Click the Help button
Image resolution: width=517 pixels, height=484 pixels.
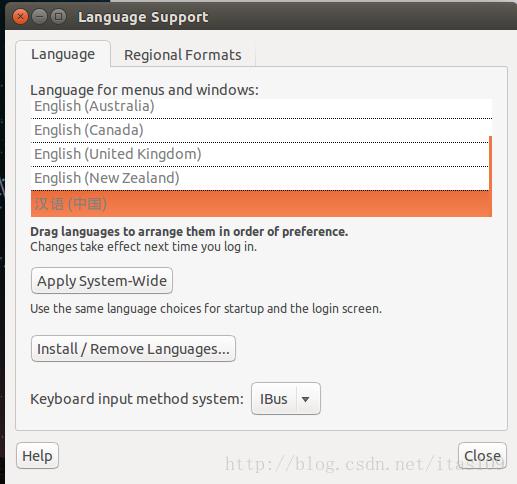coord(37,456)
